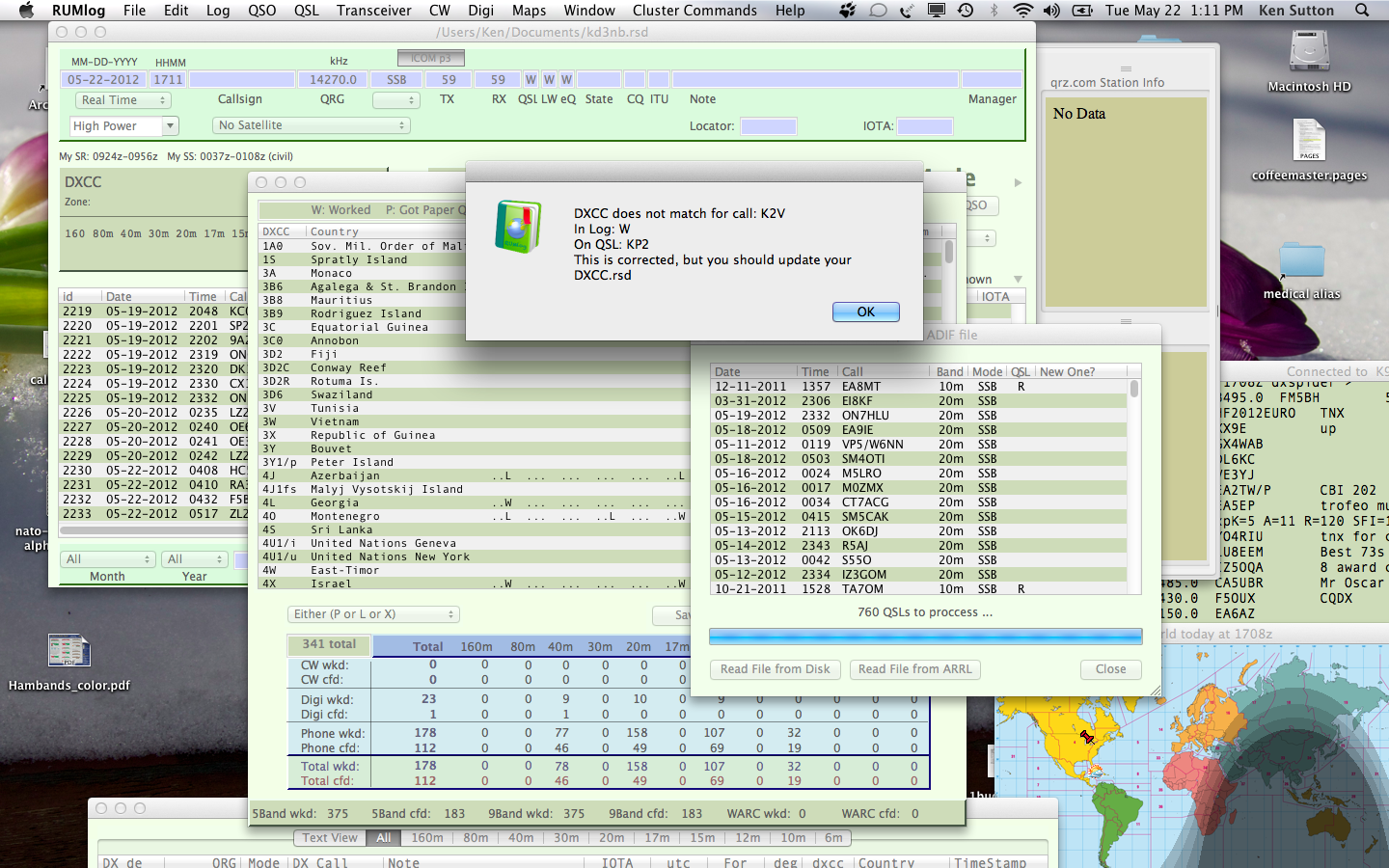Open the Month filter All dropdown

108,559
